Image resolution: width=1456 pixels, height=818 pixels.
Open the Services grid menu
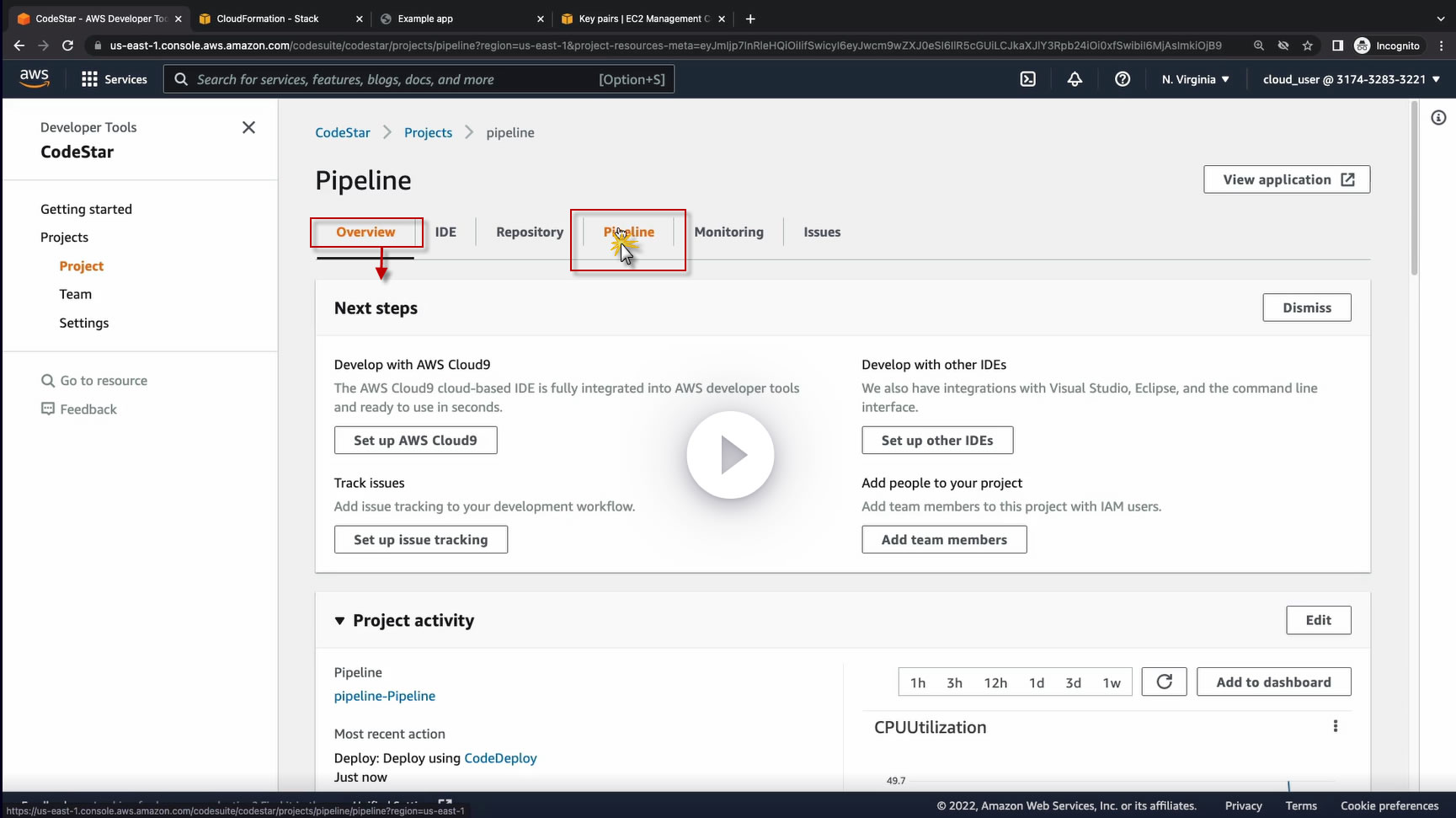tap(114, 79)
